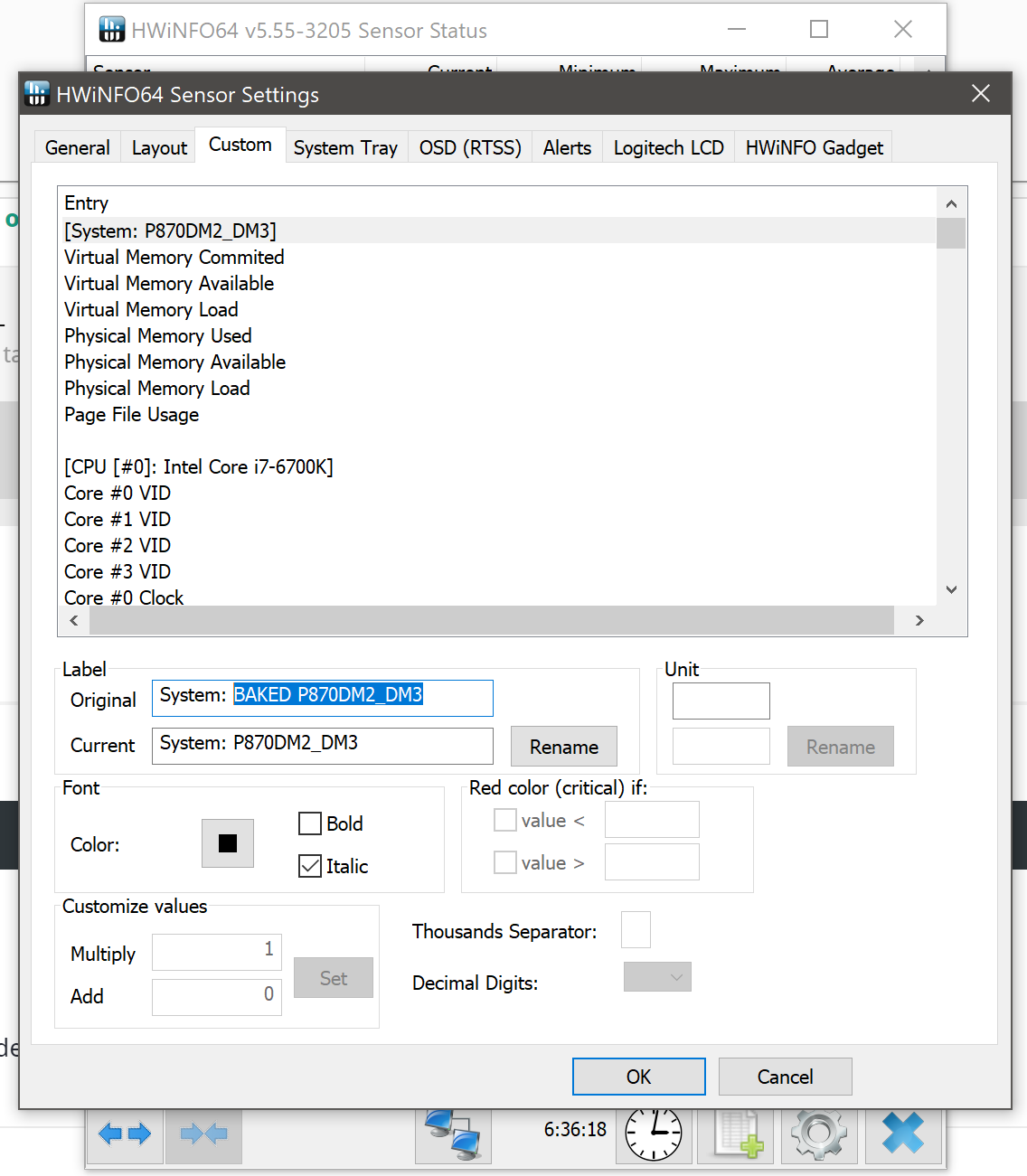Screen dimensions: 1027x1176
Task: Click the inward arrows collapse icon in toolbar
Action: coord(204,1134)
